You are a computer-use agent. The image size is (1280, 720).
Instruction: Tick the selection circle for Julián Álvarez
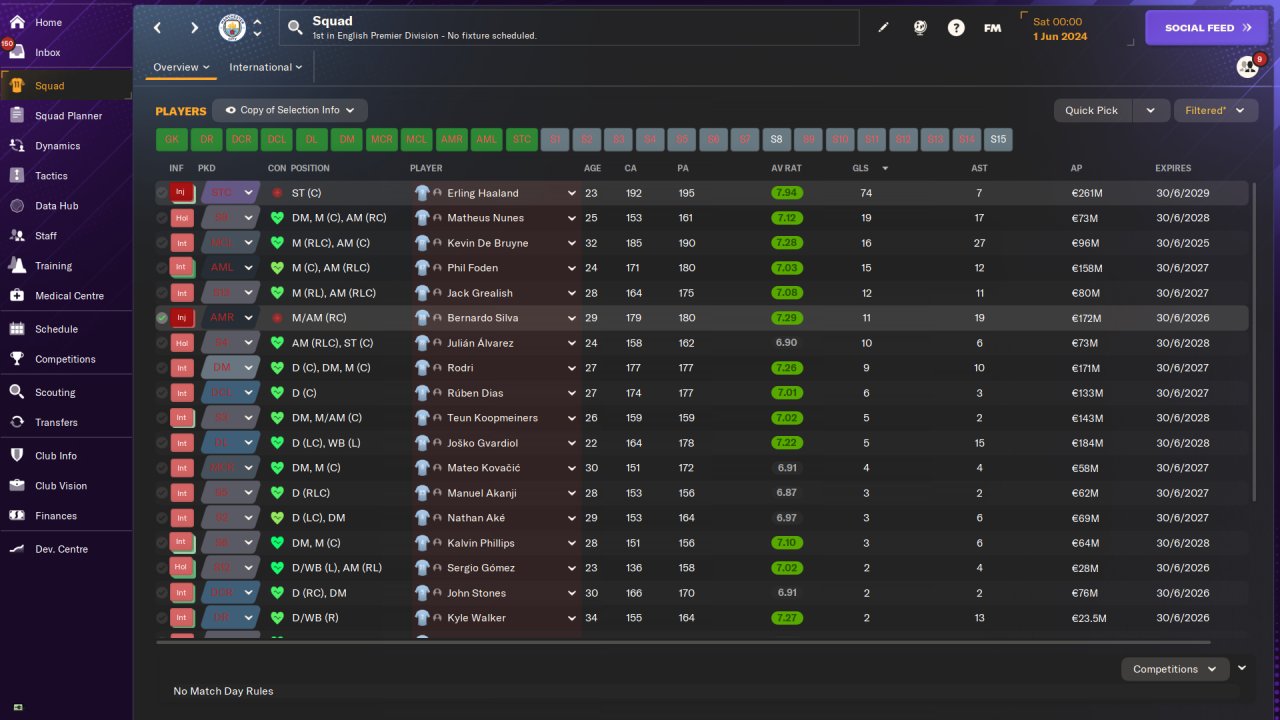(x=162, y=343)
